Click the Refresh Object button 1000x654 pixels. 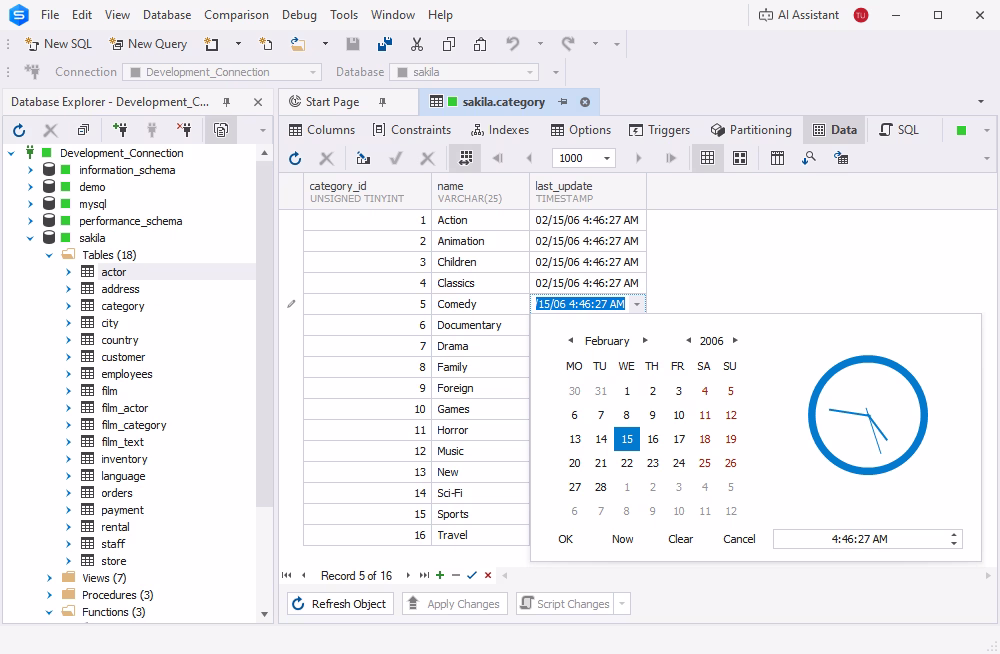click(x=340, y=604)
